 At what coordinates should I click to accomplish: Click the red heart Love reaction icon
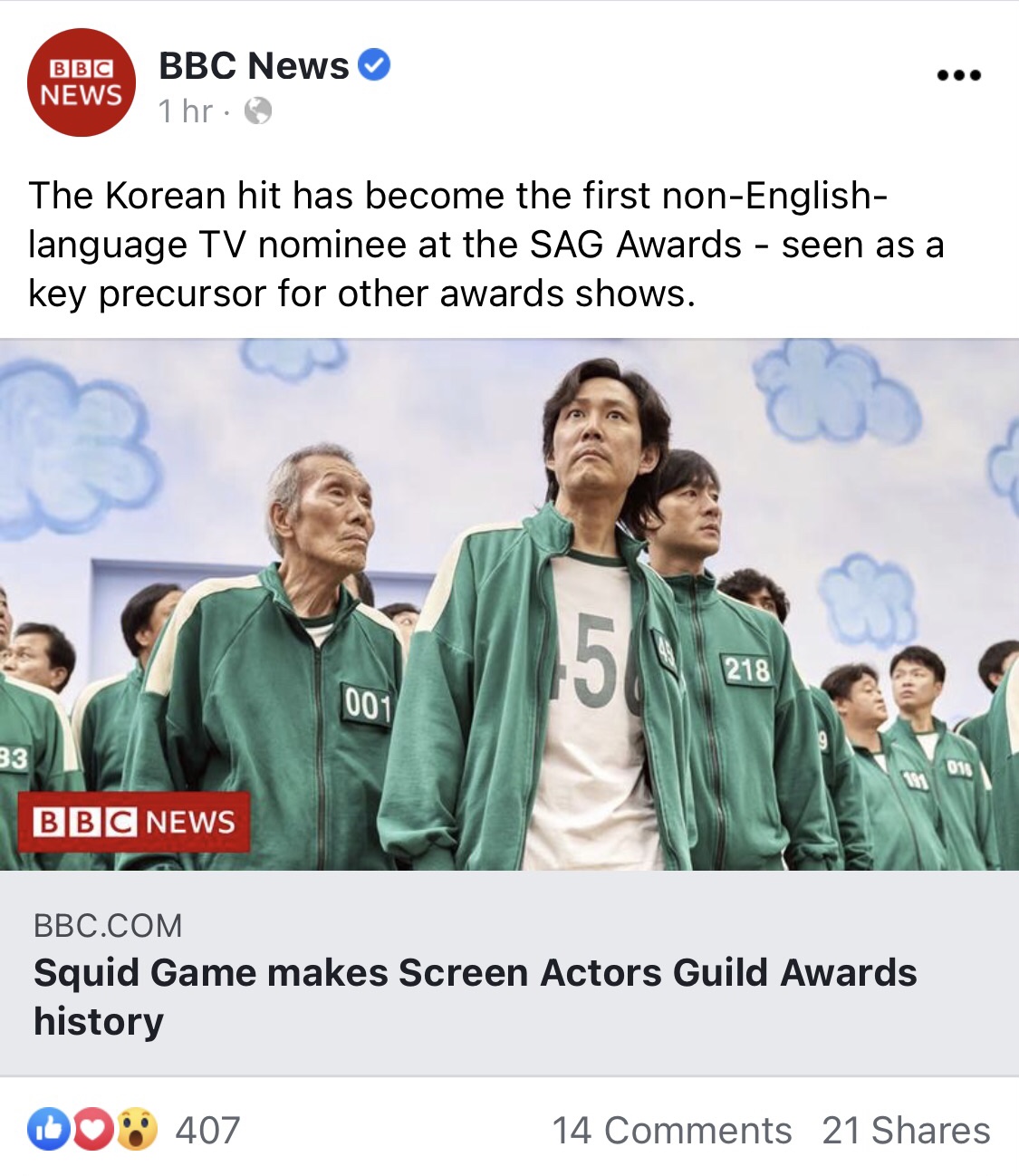(x=92, y=1129)
